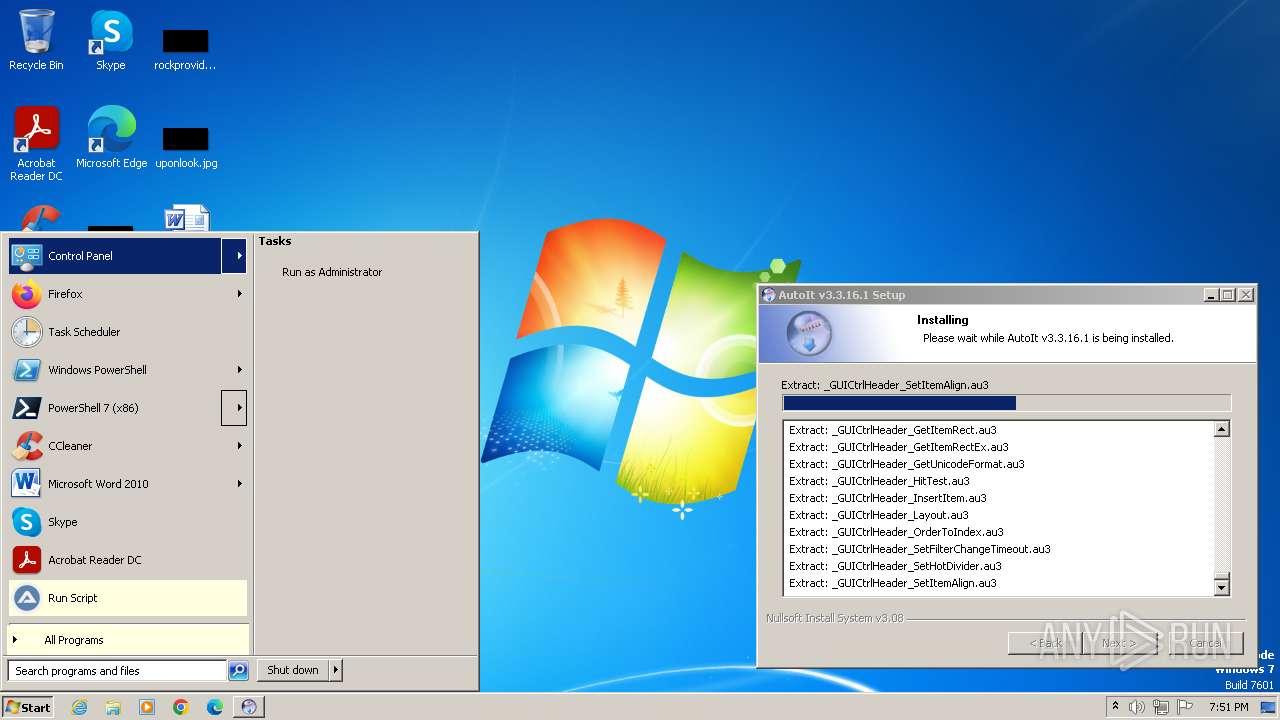Open Acrobat Reader DC desktop shortcut
The image size is (1280, 720).
[x=36, y=143]
